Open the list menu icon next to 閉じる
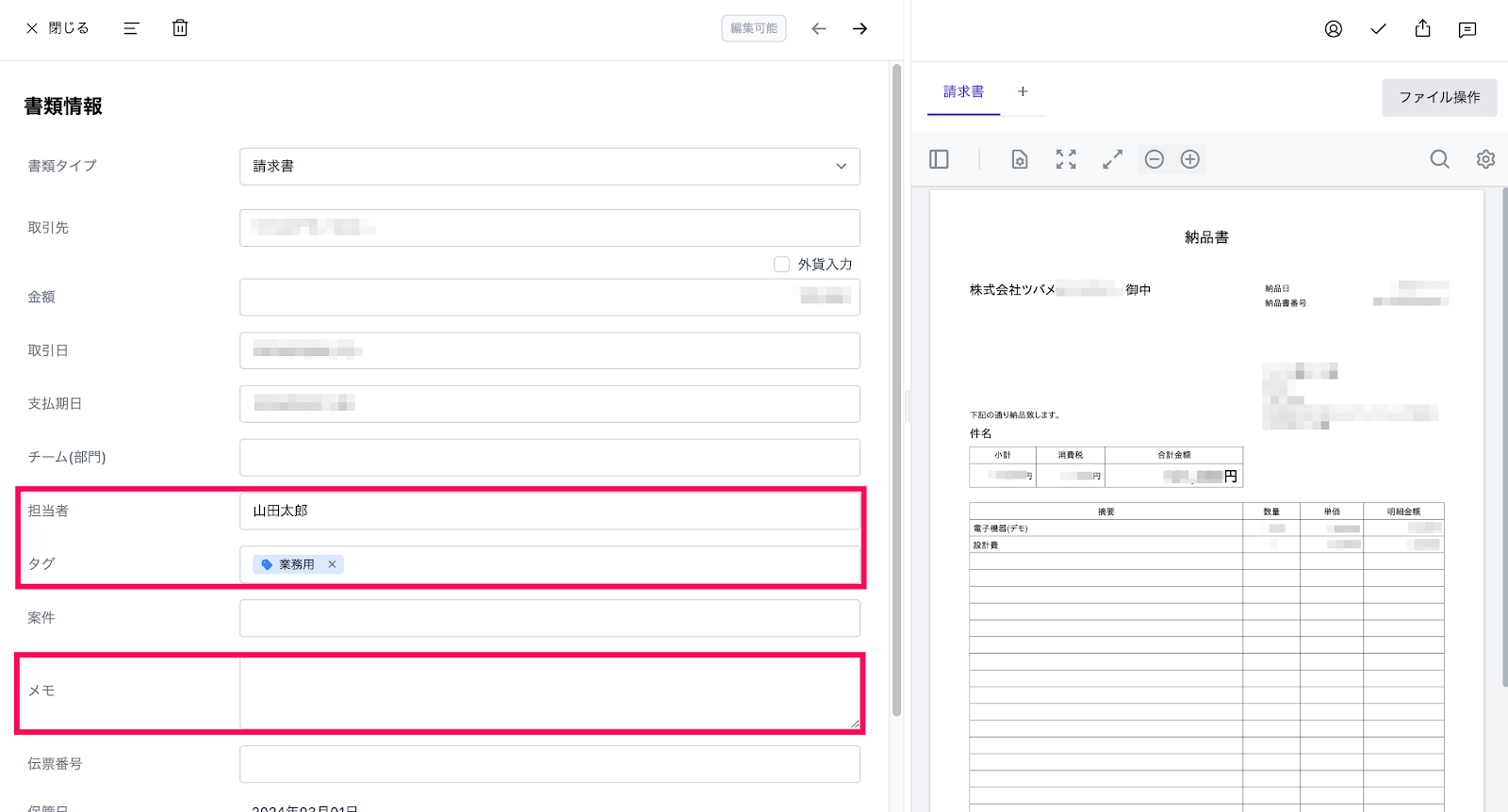 [x=131, y=28]
